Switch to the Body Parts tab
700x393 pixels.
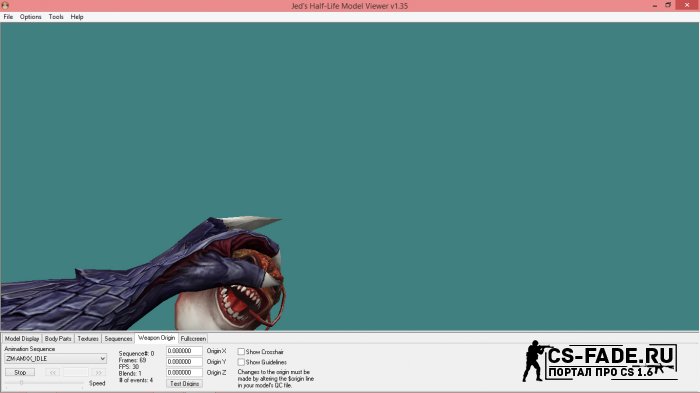click(x=58, y=339)
